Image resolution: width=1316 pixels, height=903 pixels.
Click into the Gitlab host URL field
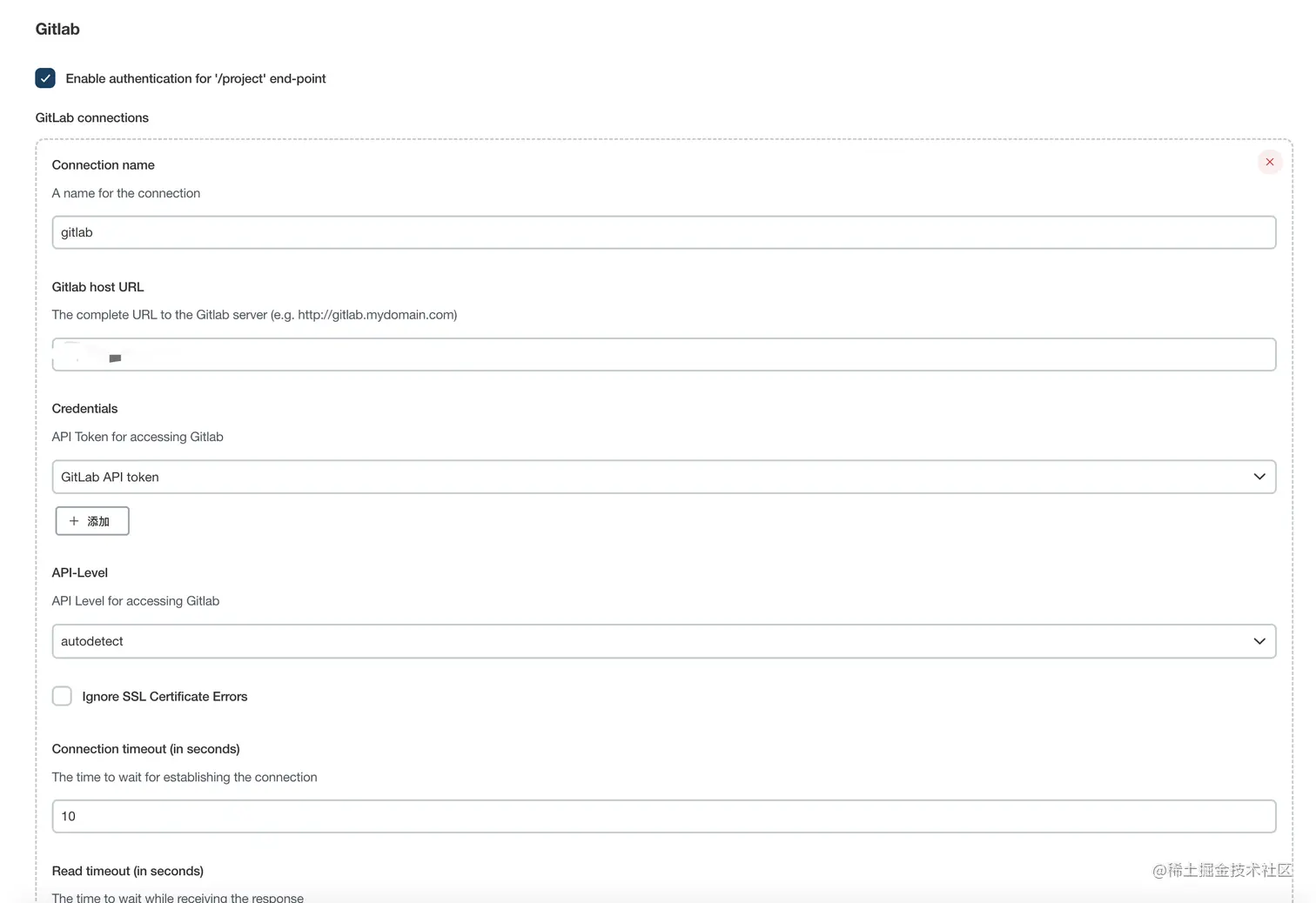tap(661, 355)
